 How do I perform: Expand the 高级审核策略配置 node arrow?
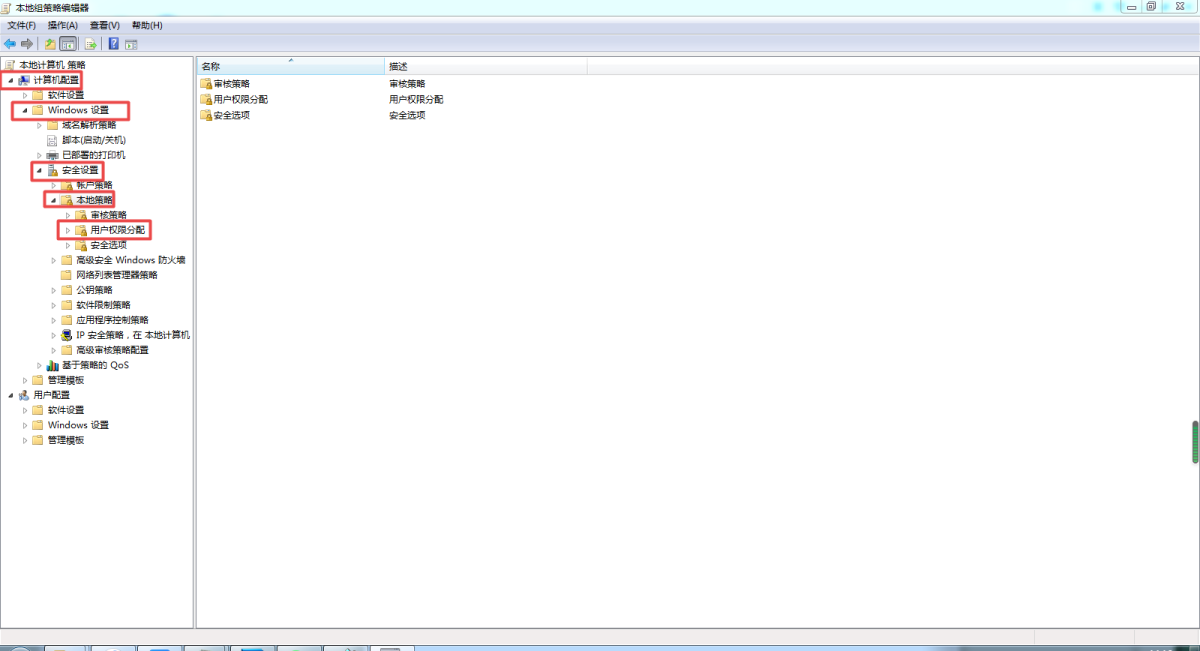(54, 350)
